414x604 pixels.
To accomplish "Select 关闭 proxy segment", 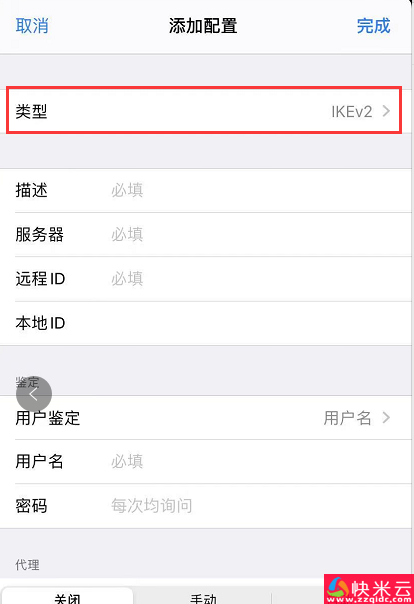I will point(67,596).
